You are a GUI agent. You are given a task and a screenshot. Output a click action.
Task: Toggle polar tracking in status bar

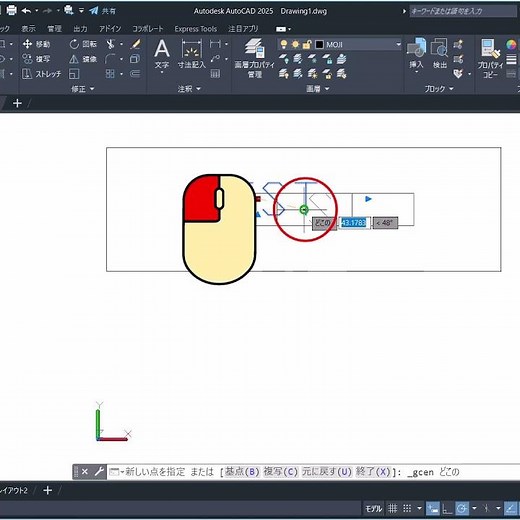pyautogui.click(x=462, y=508)
